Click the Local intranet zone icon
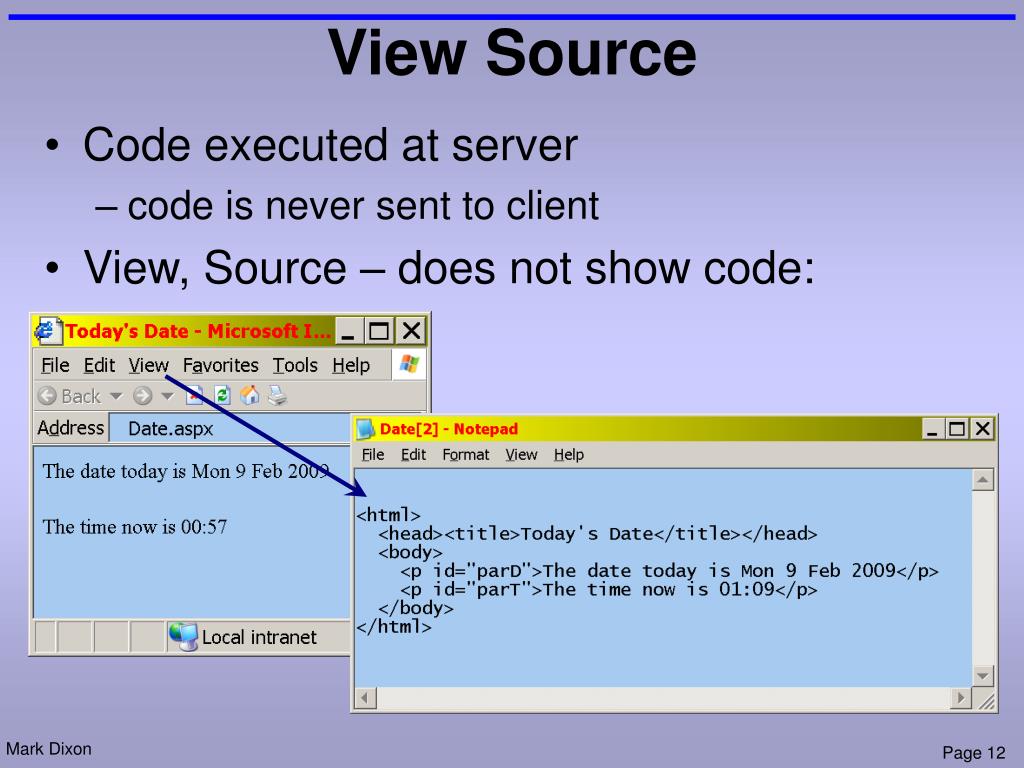The image size is (1024, 768). click(x=183, y=637)
